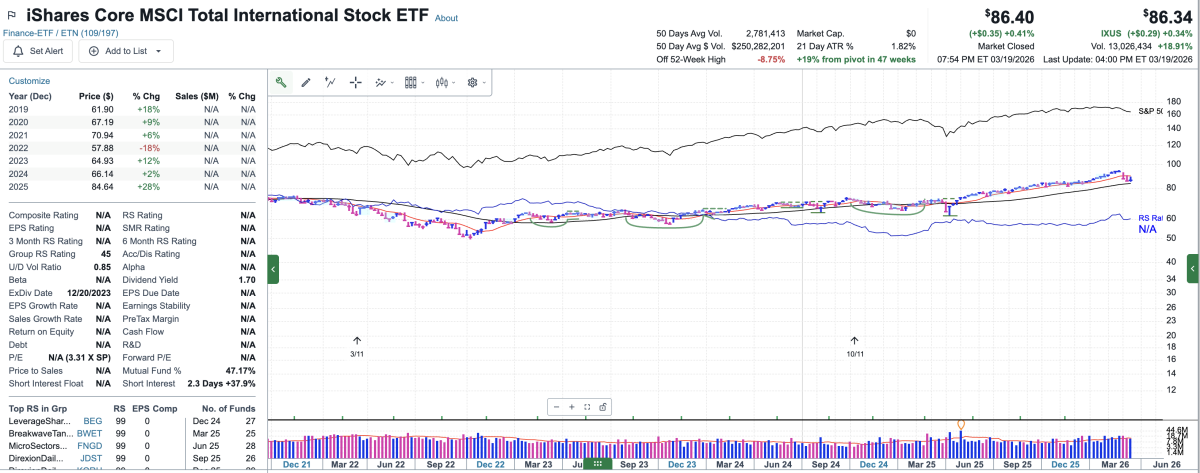Open the About link
Viewport: 1200px width, 473px height.
click(447, 18)
